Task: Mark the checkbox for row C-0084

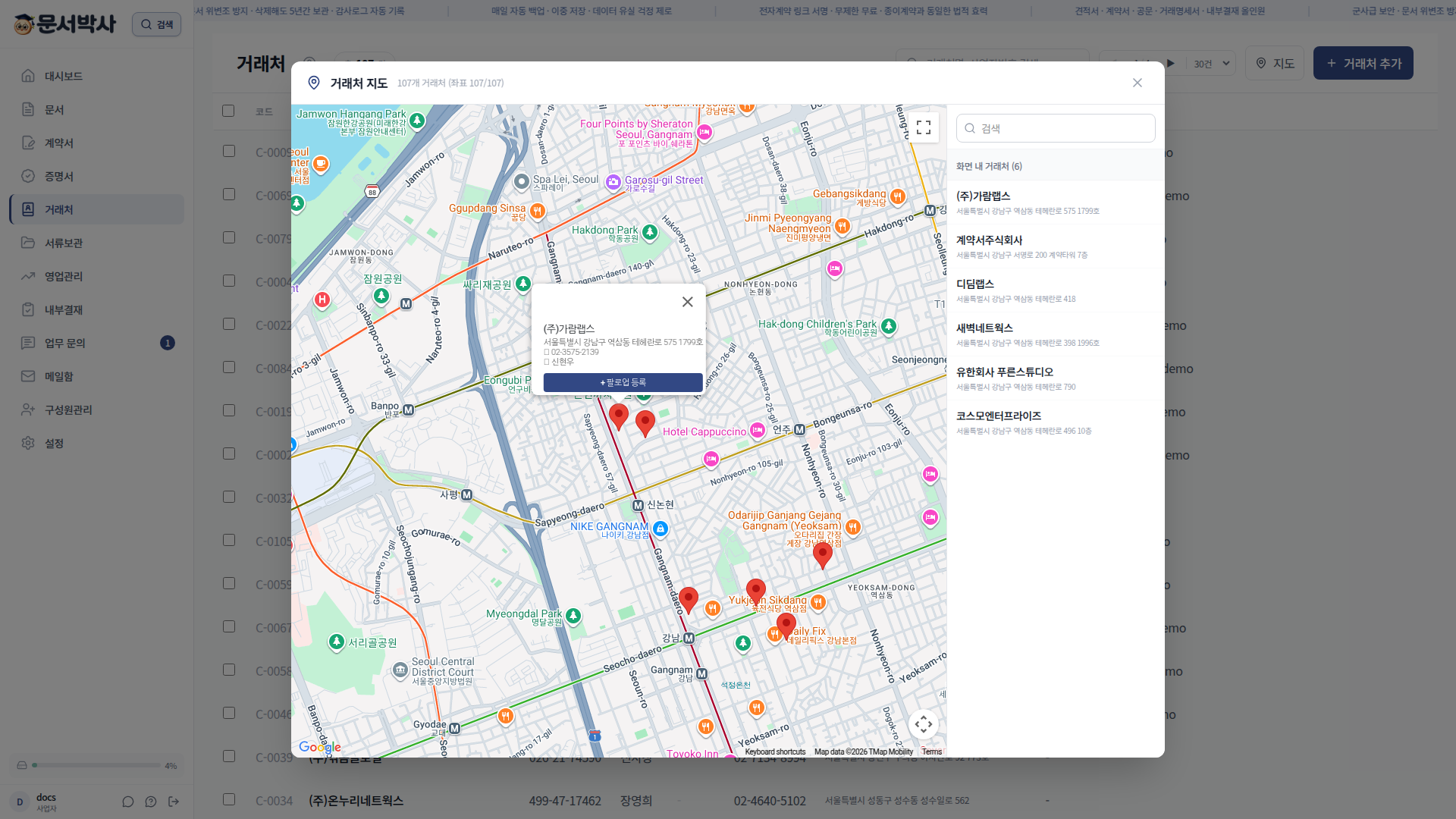Action: pyautogui.click(x=229, y=367)
